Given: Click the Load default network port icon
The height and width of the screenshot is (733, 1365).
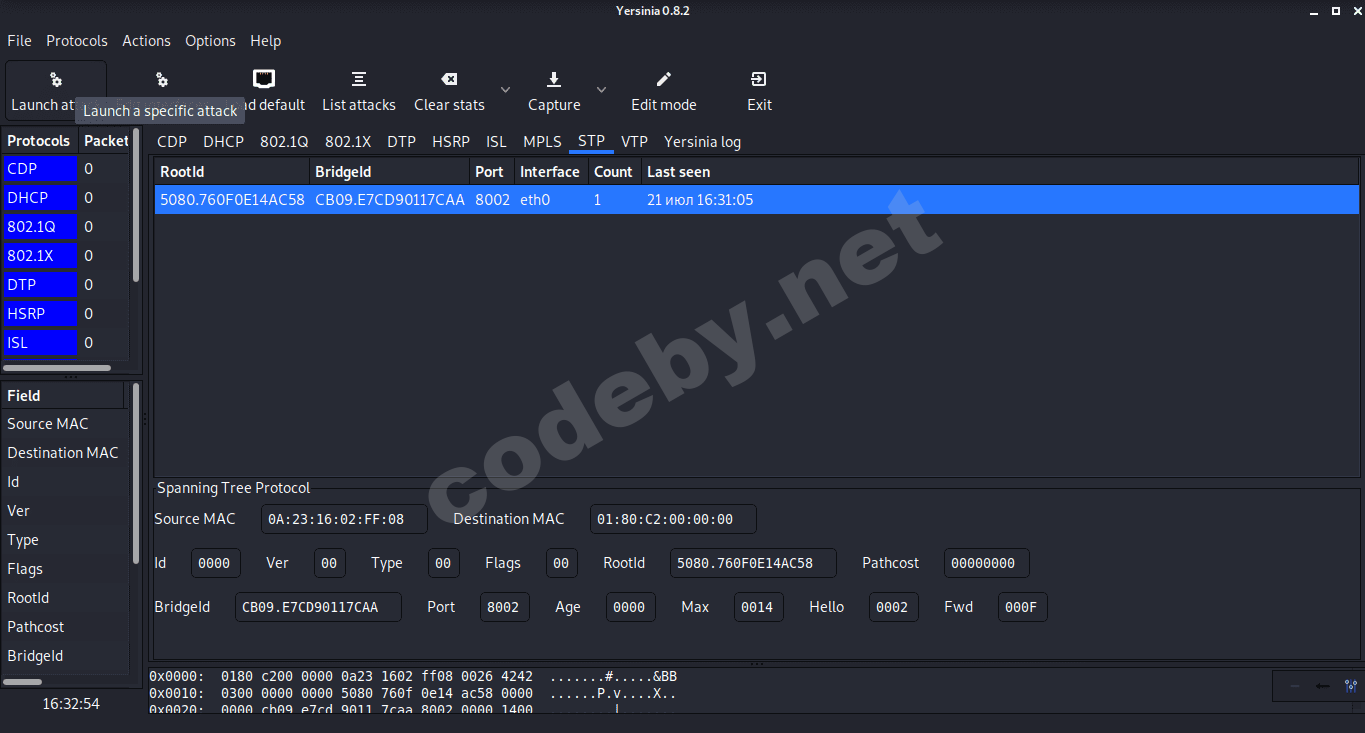Looking at the screenshot, I should (264, 79).
